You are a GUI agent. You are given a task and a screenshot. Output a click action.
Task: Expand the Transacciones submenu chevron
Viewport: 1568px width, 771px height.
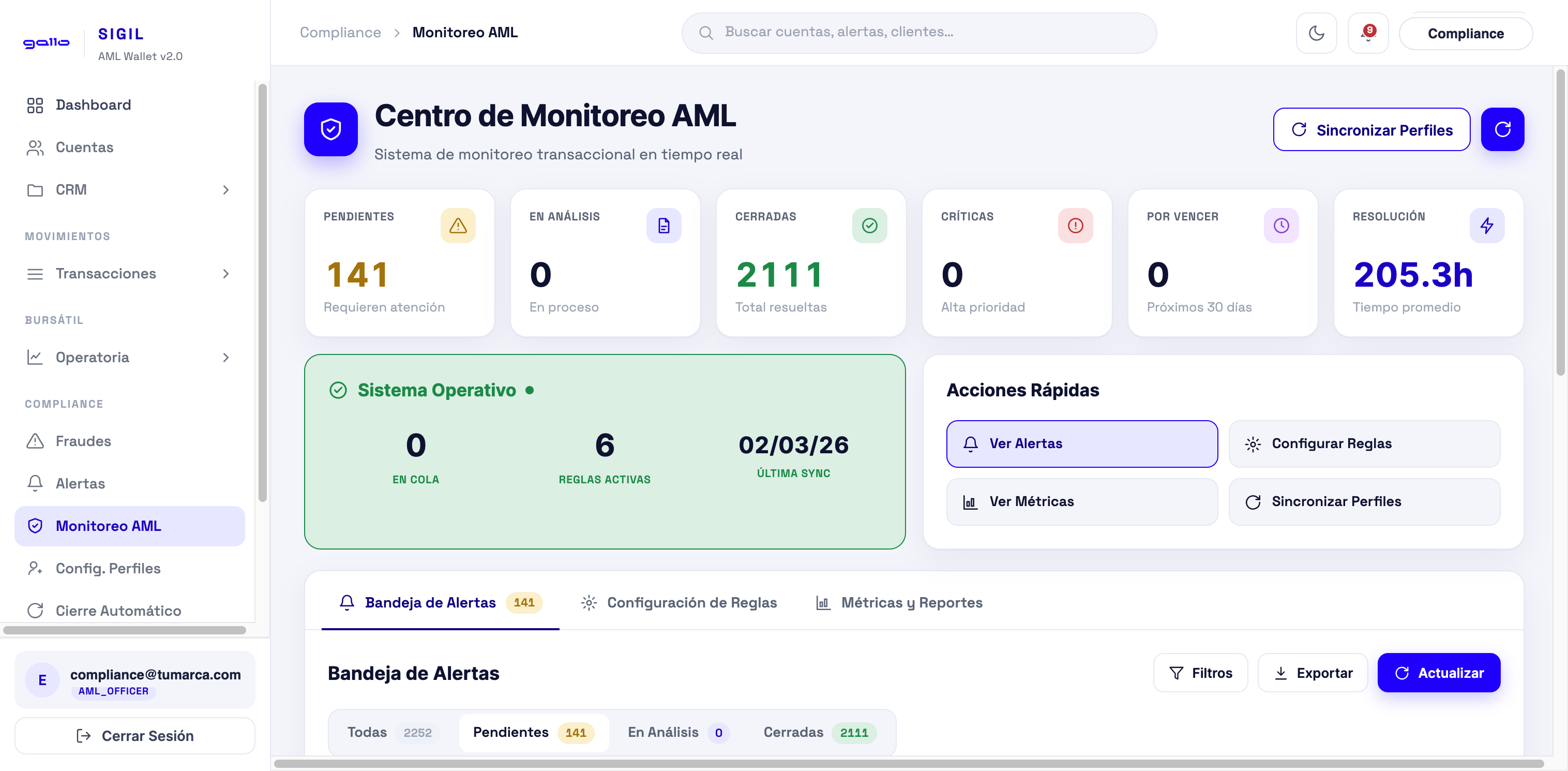(226, 274)
